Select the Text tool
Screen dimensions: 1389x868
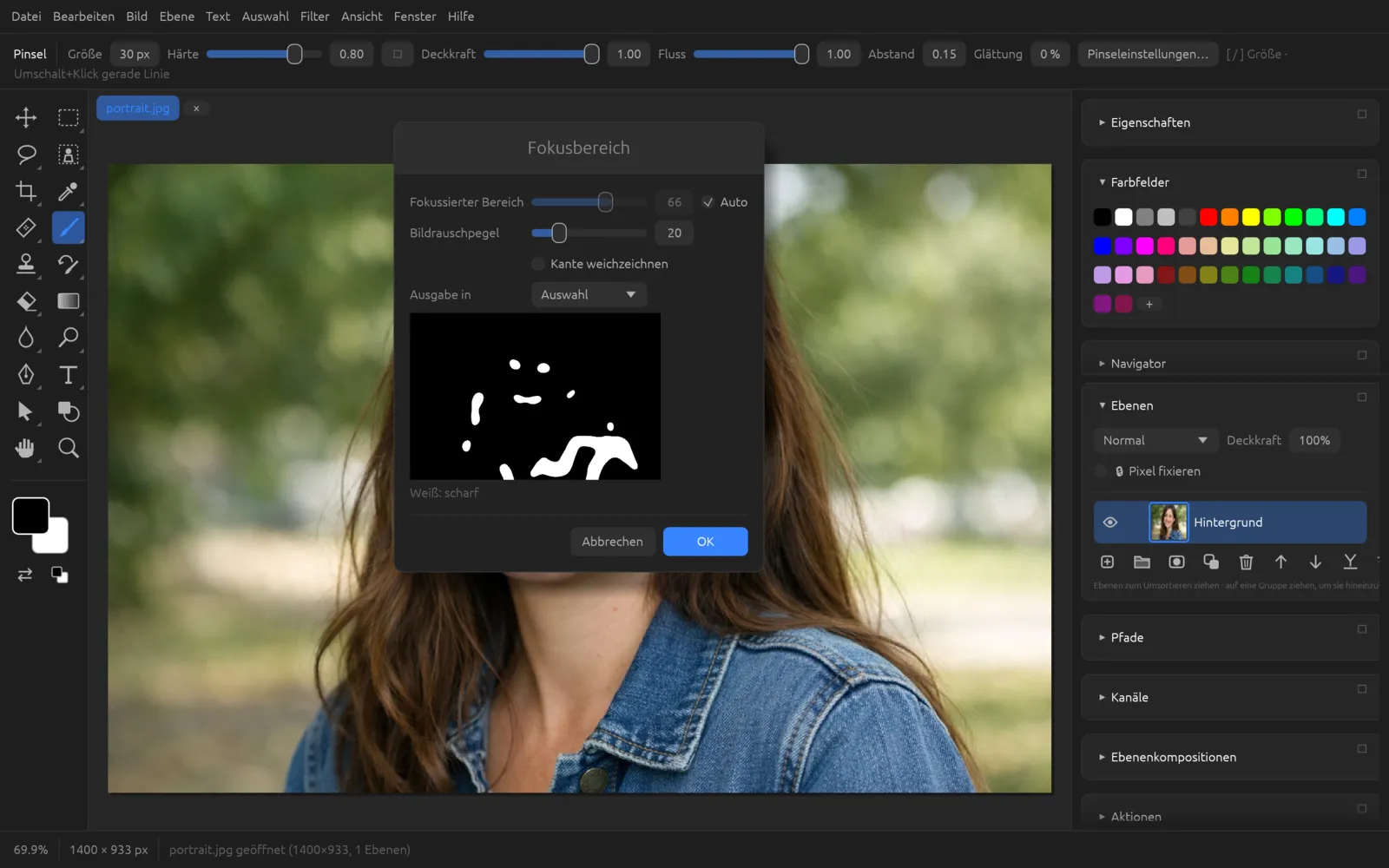68,374
